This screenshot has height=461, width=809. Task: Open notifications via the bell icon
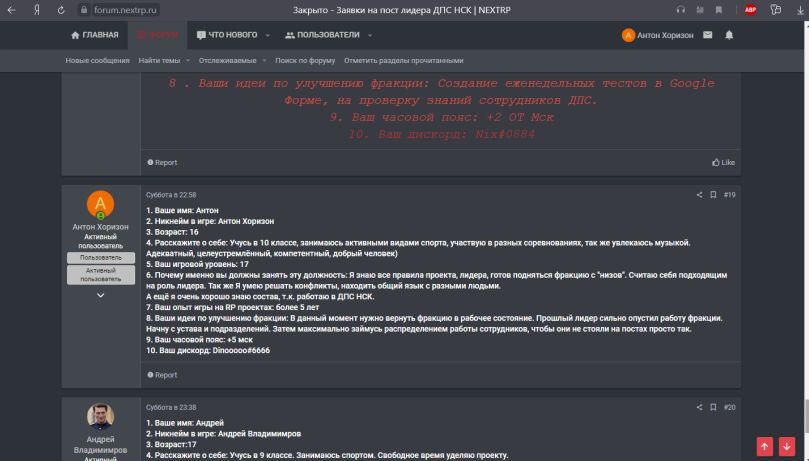pyautogui.click(x=729, y=35)
